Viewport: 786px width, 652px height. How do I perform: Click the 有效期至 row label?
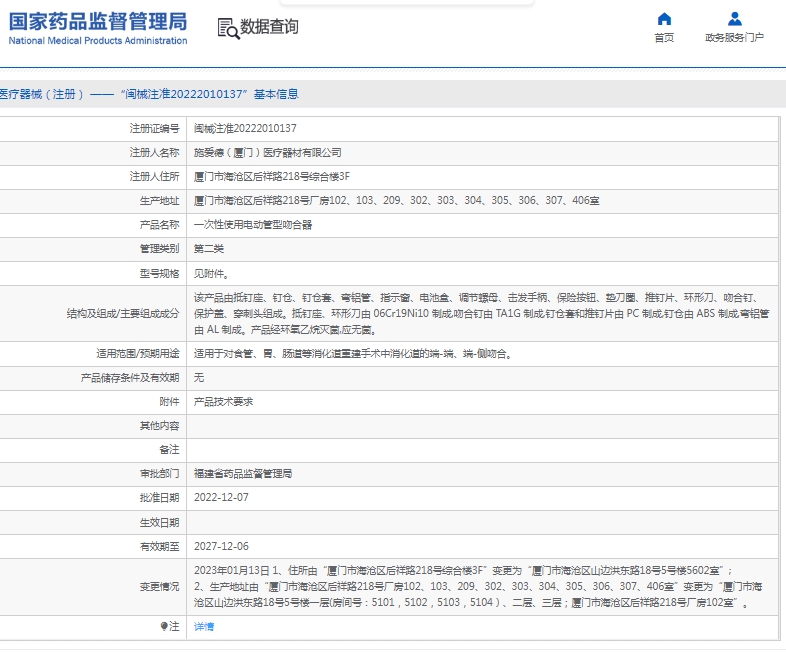tap(159, 546)
